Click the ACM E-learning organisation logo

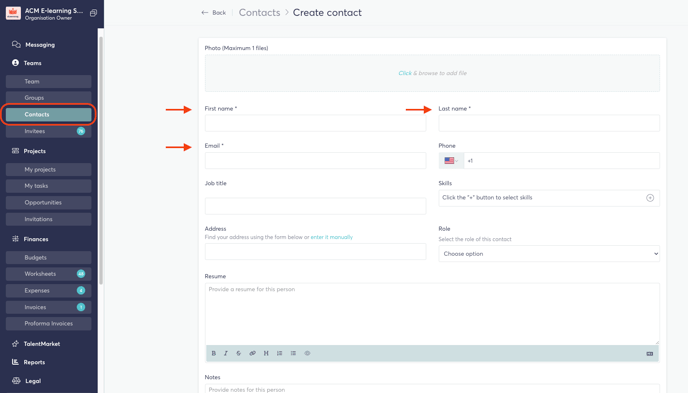(13, 13)
